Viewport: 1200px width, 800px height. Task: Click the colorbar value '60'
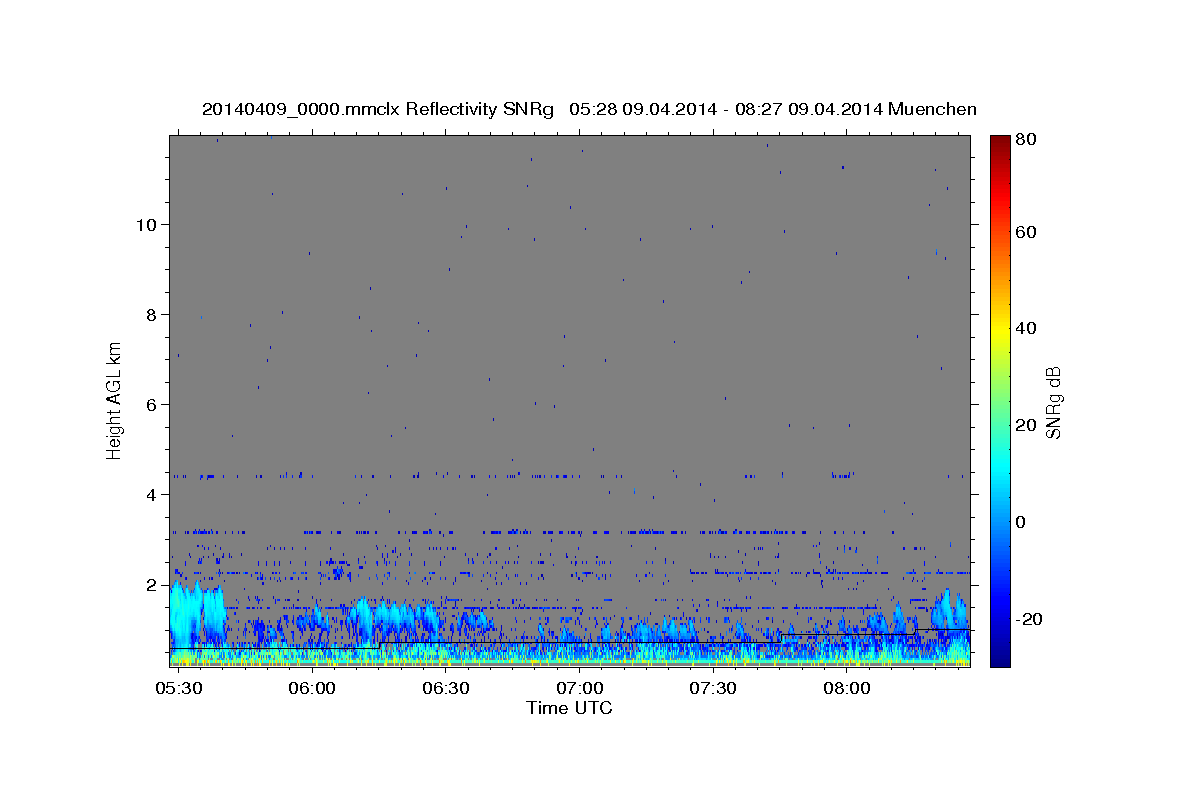(x=1025, y=232)
